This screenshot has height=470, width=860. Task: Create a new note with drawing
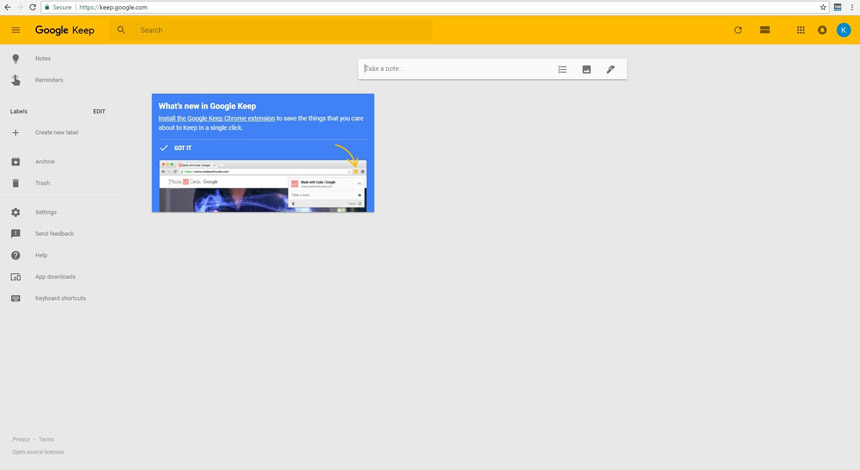click(x=610, y=70)
